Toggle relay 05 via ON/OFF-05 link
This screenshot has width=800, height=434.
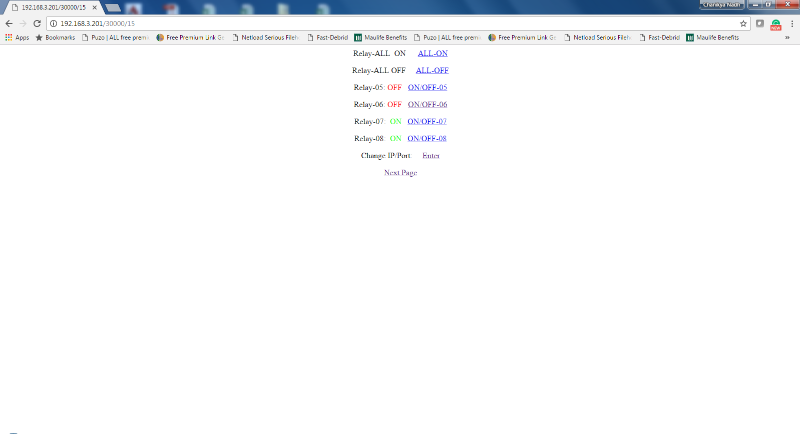(427, 87)
